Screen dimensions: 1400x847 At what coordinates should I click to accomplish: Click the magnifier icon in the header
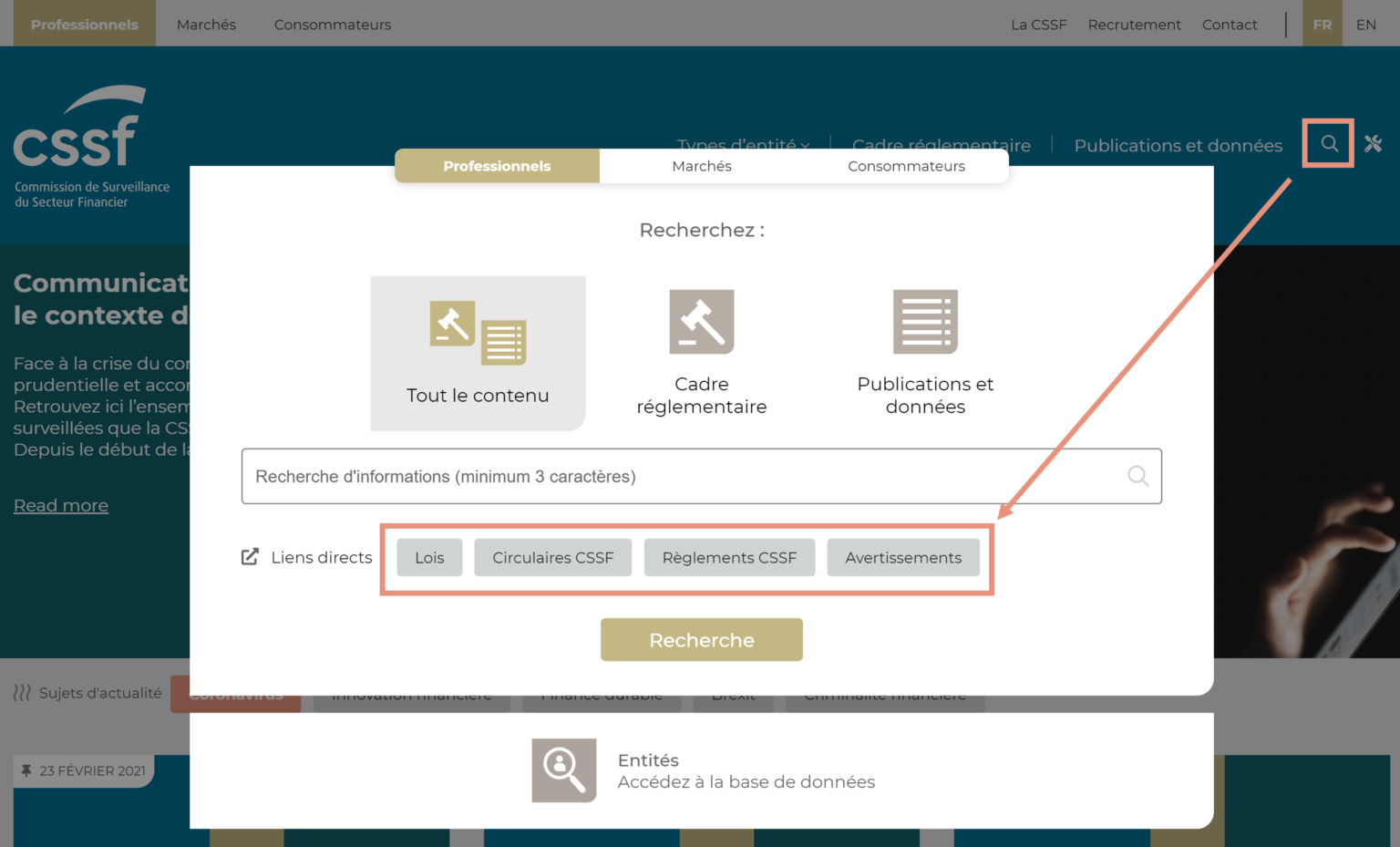coord(1329,144)
